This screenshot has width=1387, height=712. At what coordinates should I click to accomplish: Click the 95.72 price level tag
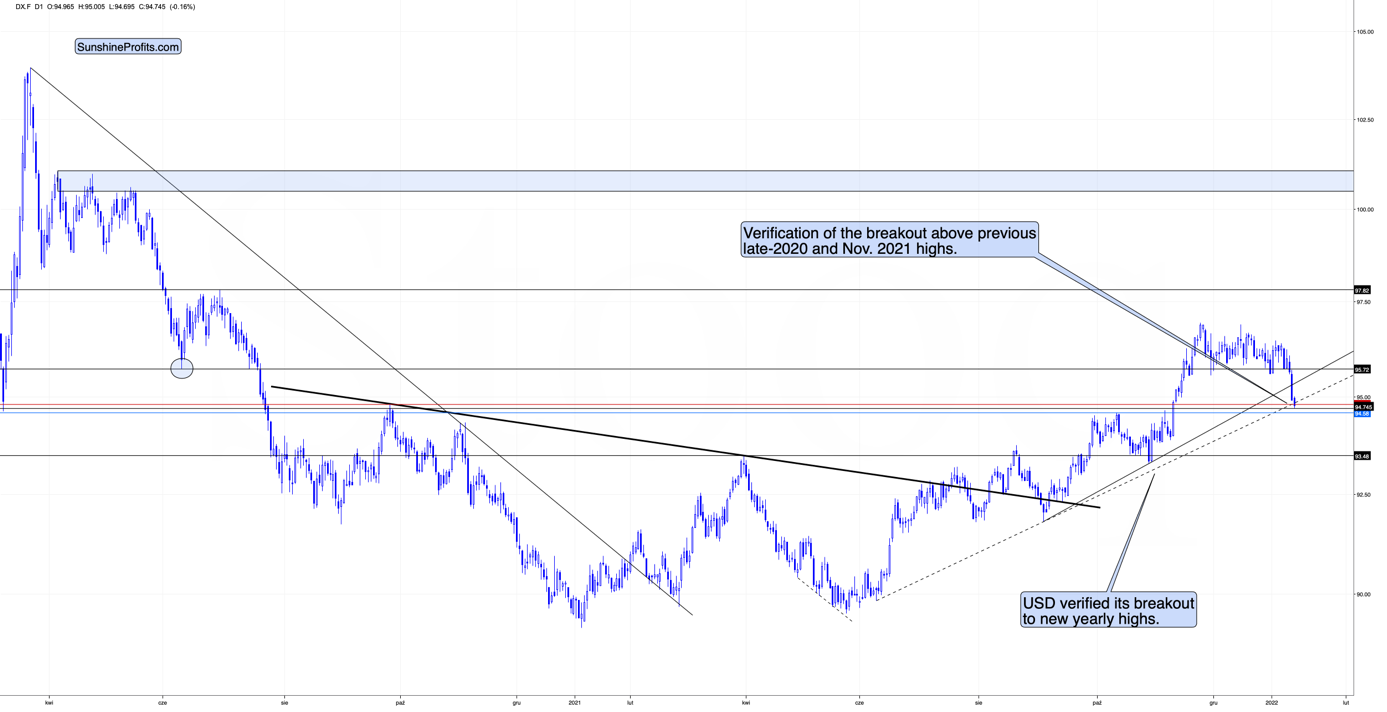1362,369
